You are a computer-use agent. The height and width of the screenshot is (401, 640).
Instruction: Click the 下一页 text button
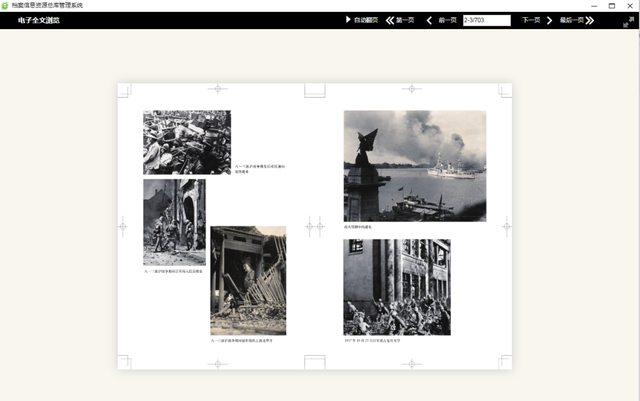coord(531,20)
